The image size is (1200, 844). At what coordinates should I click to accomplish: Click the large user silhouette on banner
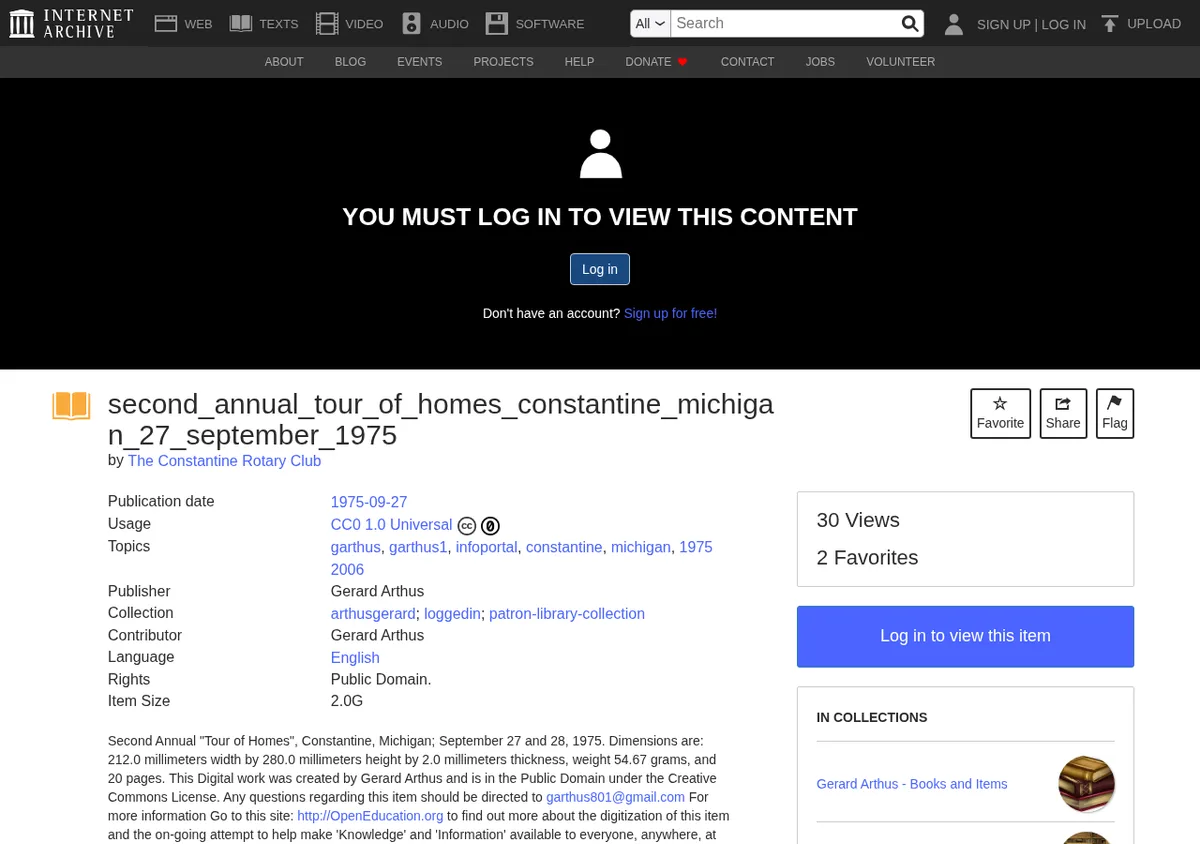tap(601, 153)
